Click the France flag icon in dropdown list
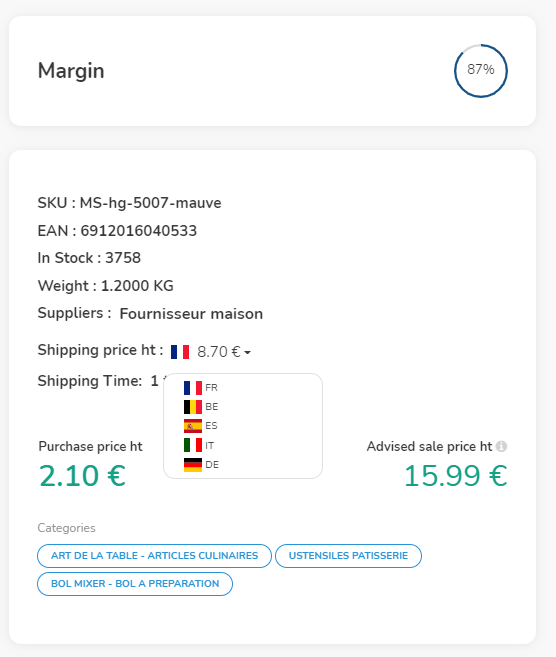556x657 pixels. point(193,388)
